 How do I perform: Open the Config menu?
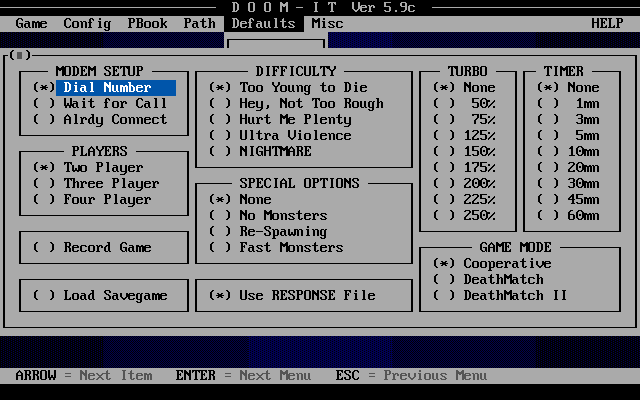click(87, 24)
